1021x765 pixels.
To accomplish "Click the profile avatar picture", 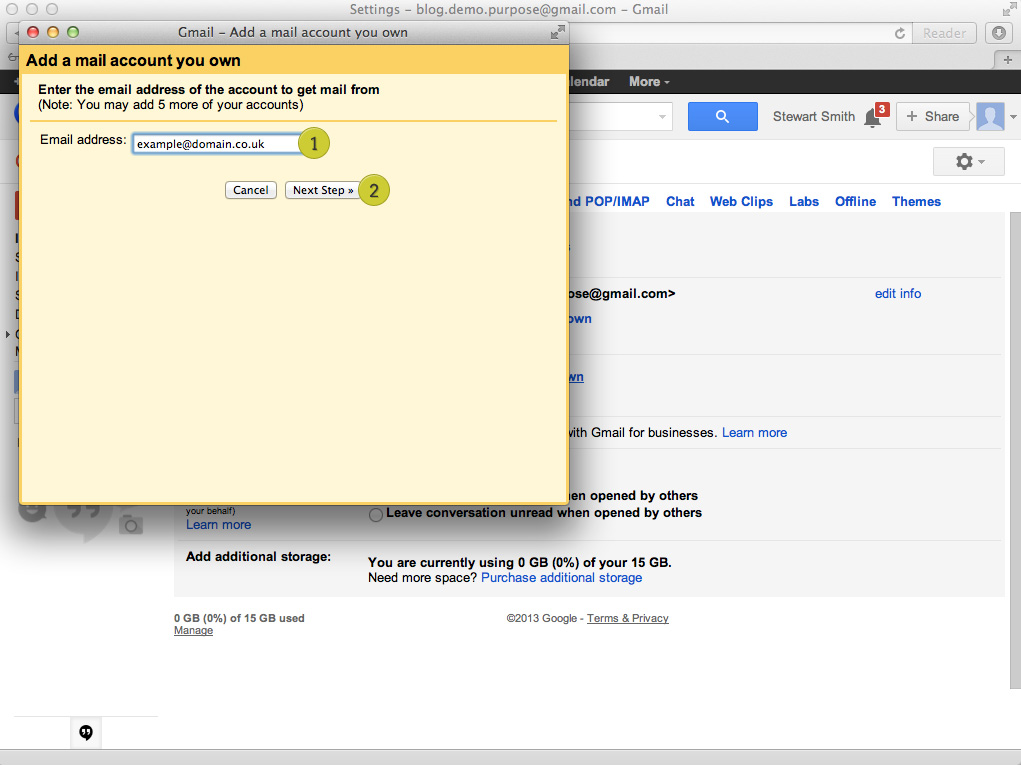I will click(x=990, y=117).
